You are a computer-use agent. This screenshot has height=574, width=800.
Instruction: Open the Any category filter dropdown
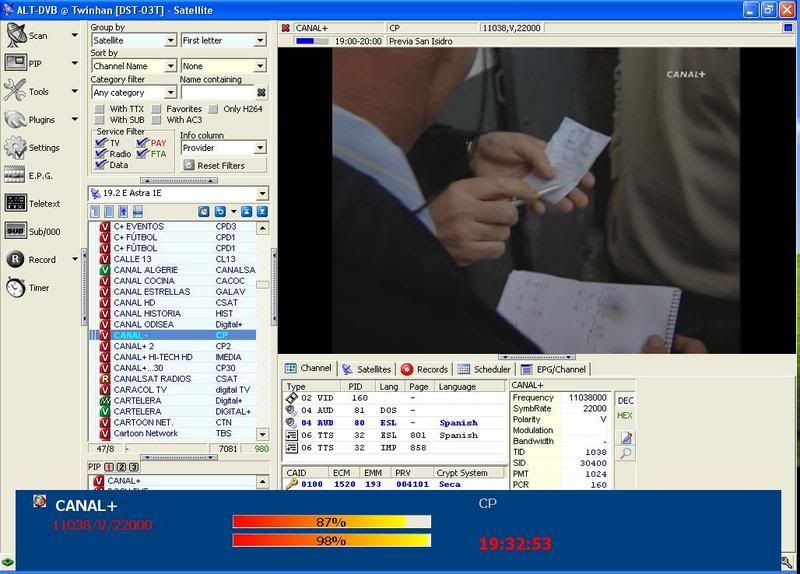(x=170, y=92)
